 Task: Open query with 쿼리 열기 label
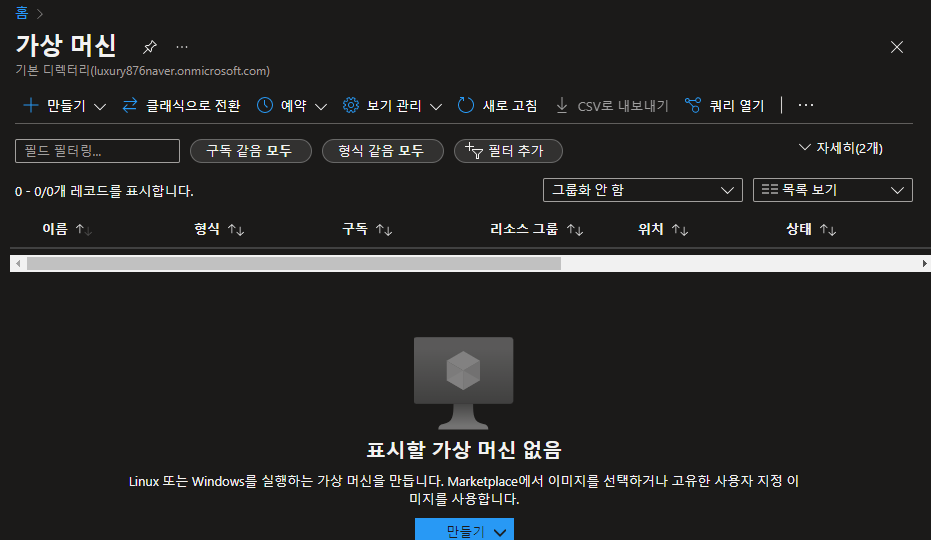(737, 106)
